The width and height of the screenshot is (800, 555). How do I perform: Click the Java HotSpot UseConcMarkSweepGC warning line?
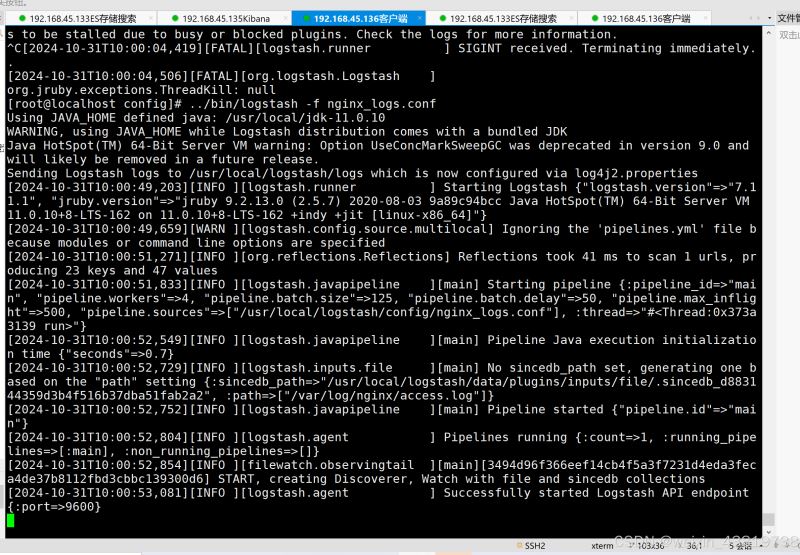tap(378, 145)
